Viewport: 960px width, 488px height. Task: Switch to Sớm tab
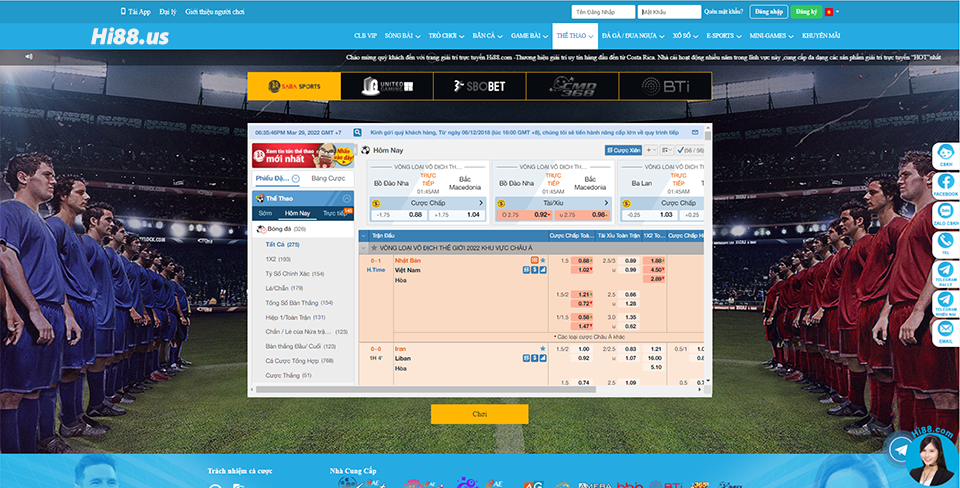[x=265, y=214]
